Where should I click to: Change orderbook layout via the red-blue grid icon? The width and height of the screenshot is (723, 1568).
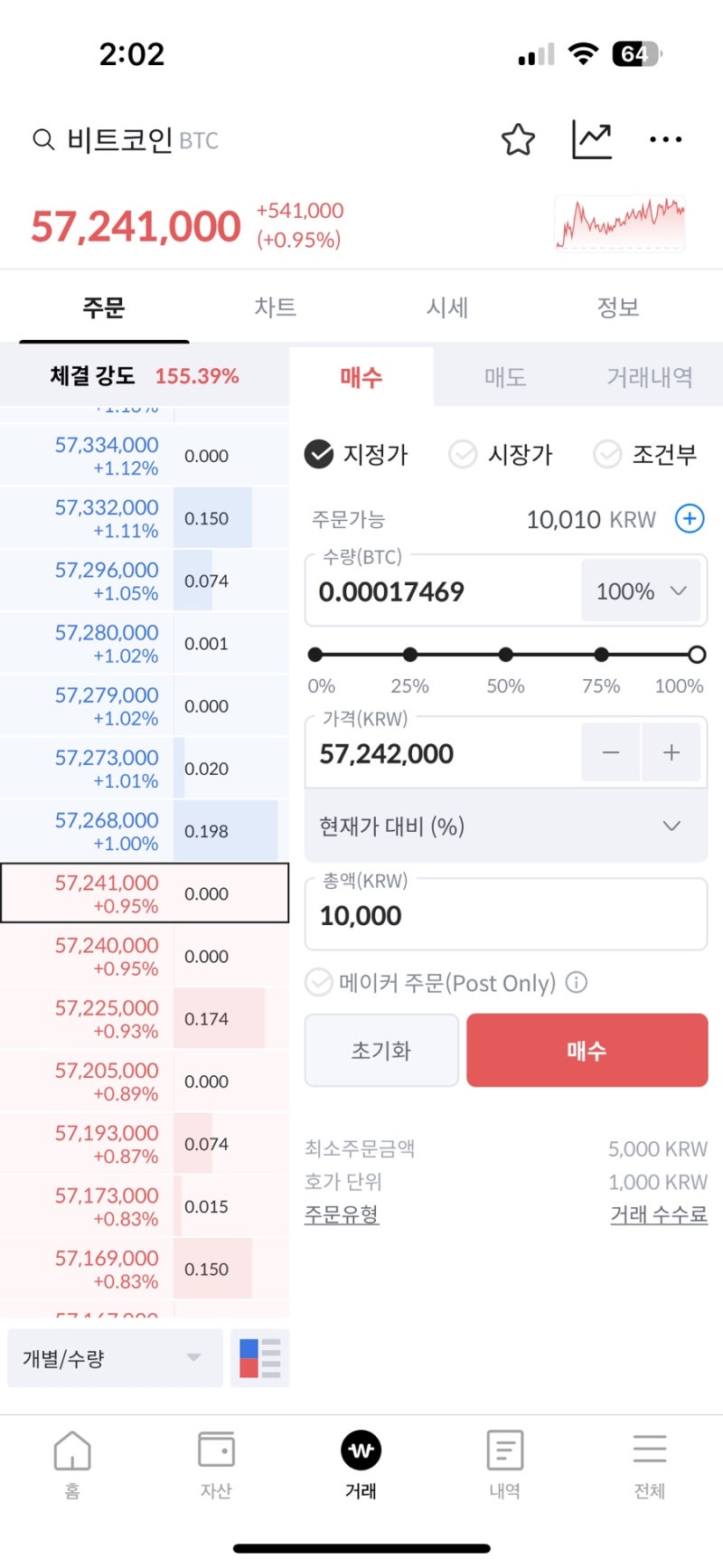259,1357
